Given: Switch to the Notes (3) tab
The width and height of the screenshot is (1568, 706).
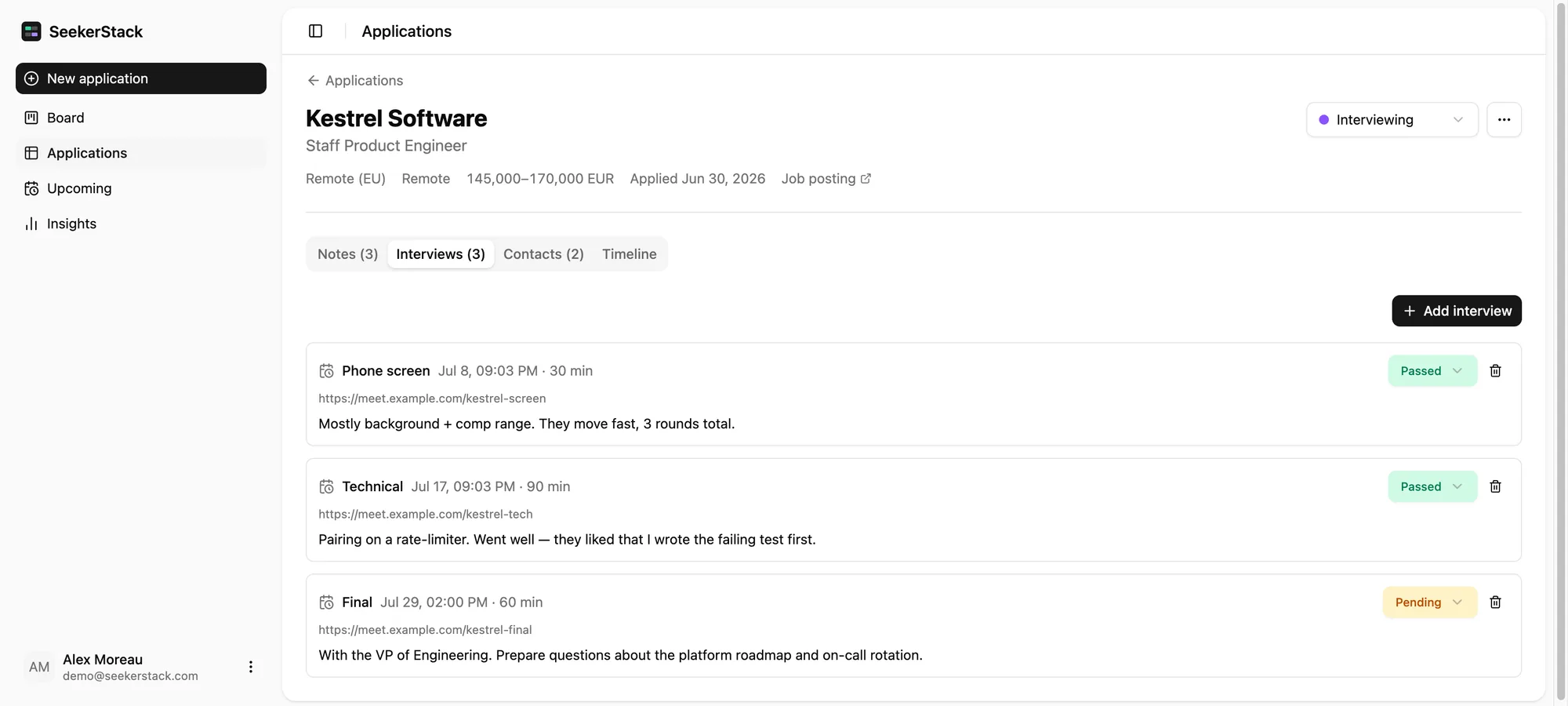Looking at the screenshot, I should pyautogui.click(x=347, y=254).
